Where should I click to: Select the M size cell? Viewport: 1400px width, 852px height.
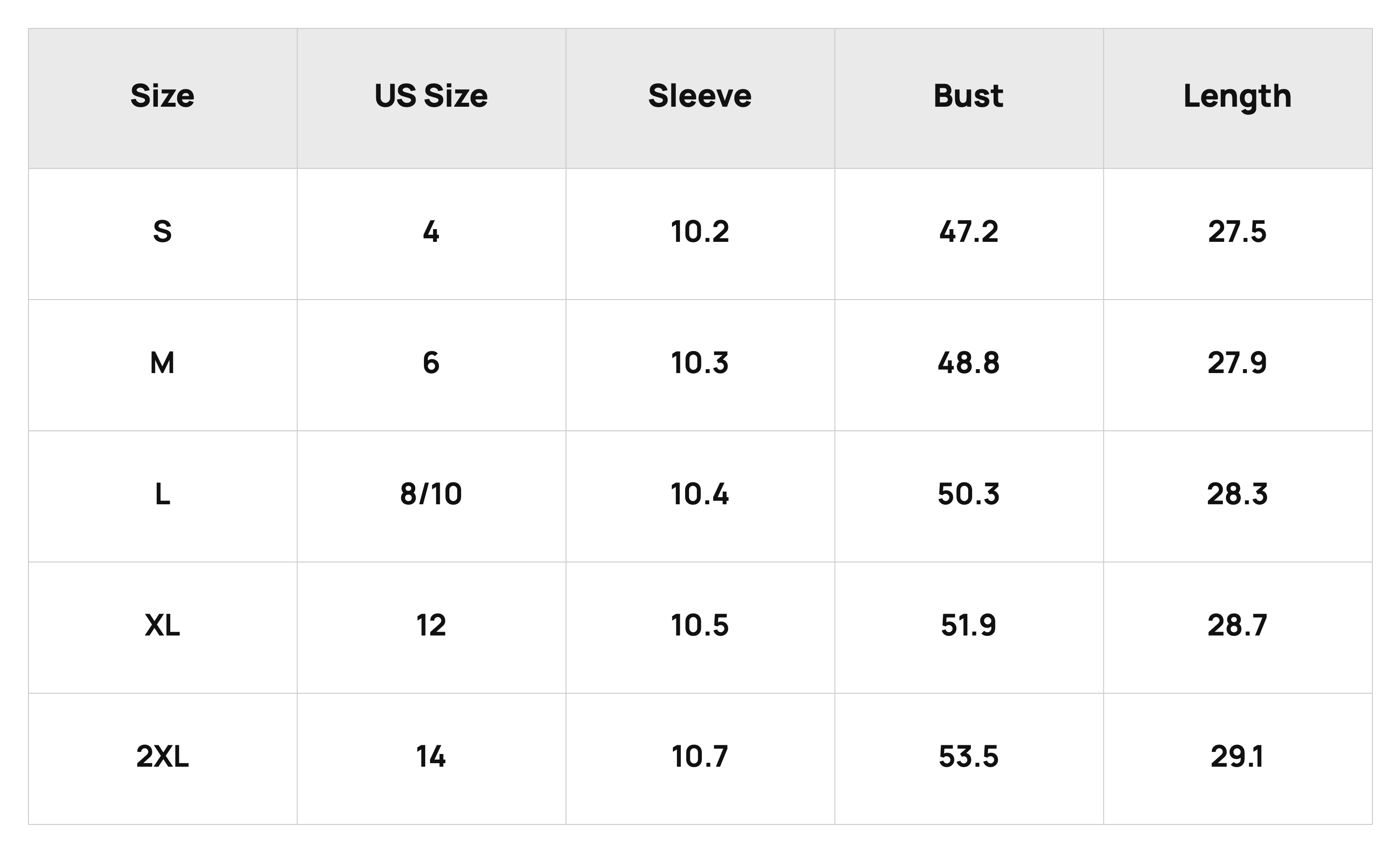(162, 365)
